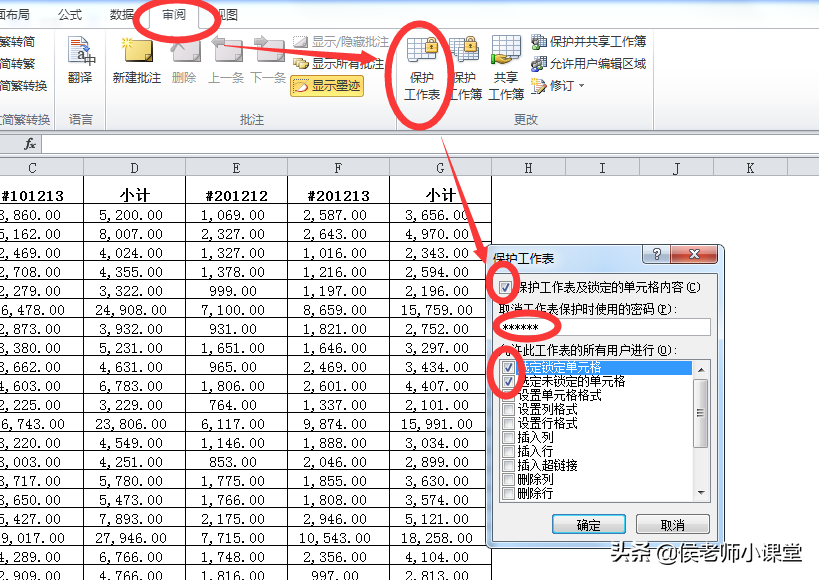The width and height of the screenshot is (819, 580).
Task: Close the Protect Sheet dialog
Action: (x=694, y=254)
